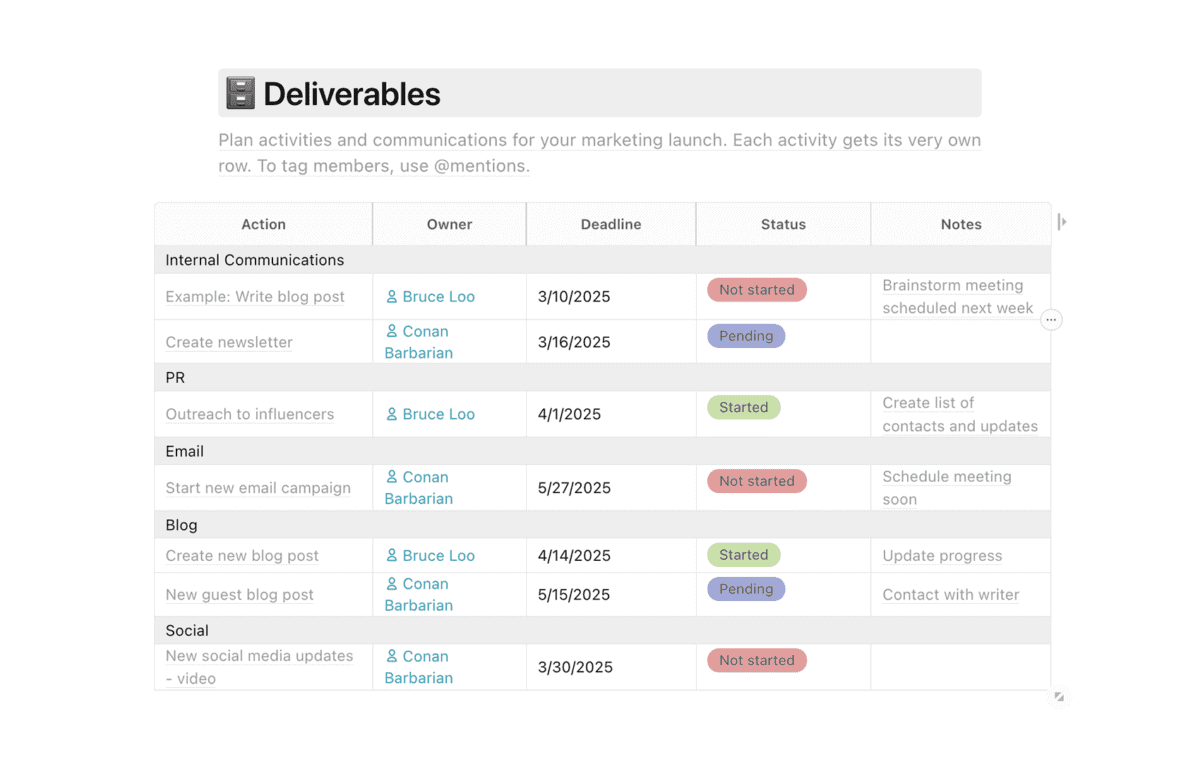Click the add-column handle right of Notes header

click(1062, 222)
